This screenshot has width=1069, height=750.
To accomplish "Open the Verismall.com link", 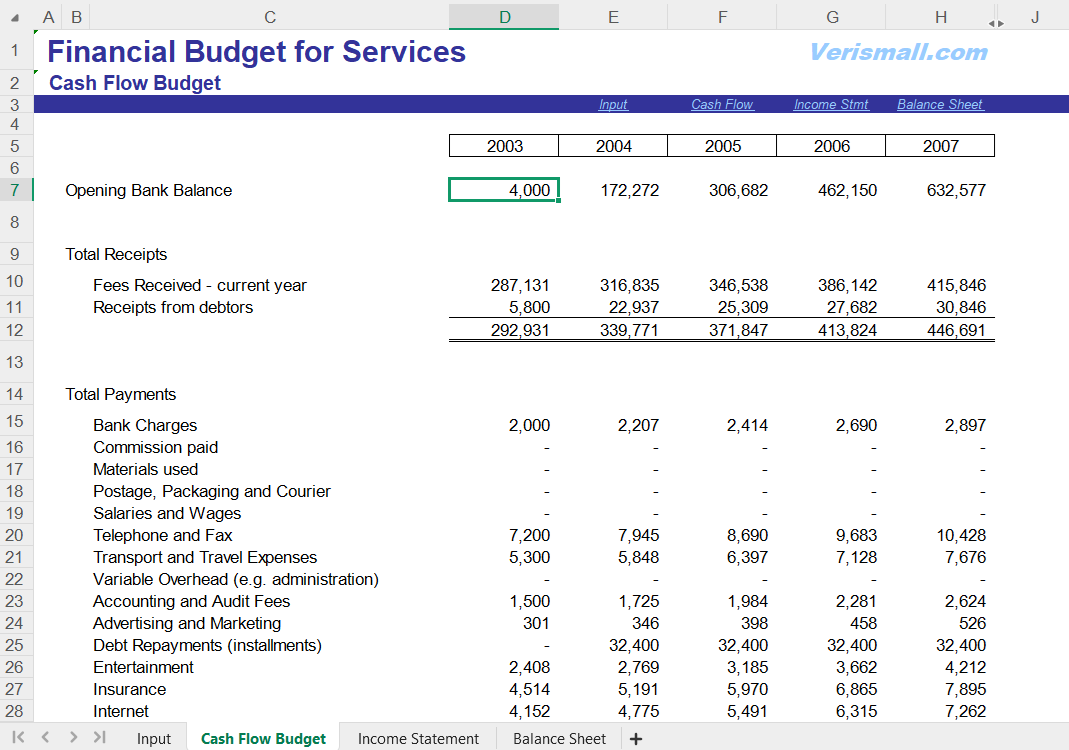I will click(898, 52).
